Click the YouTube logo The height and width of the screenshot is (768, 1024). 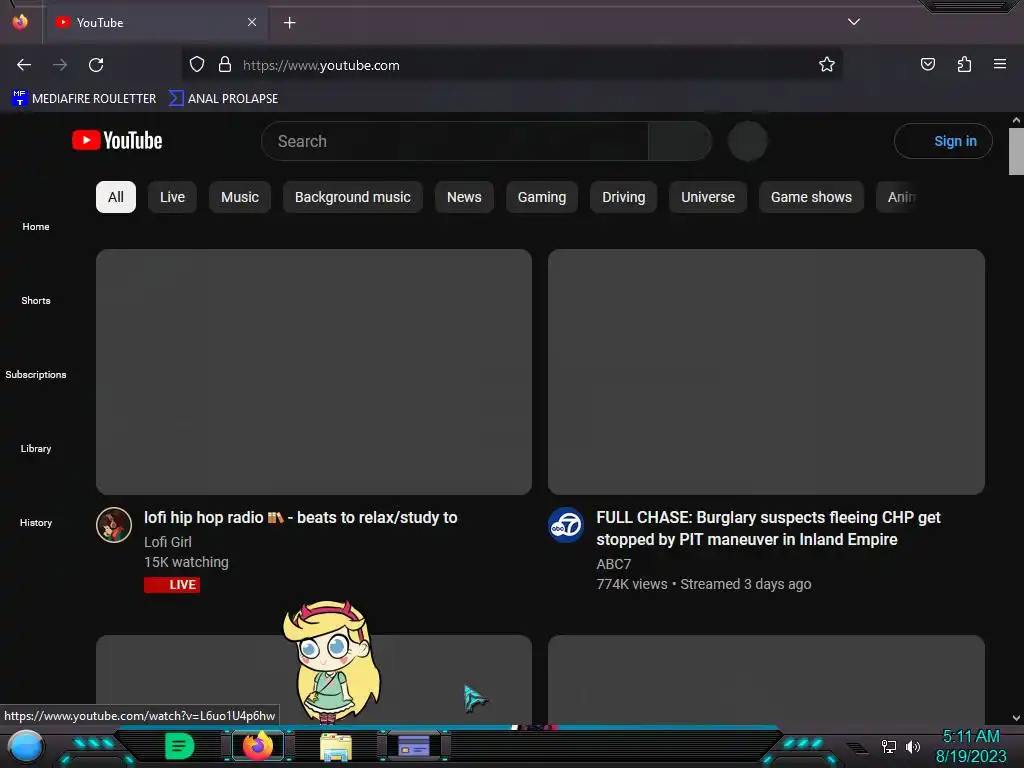[x=117, y=140]
